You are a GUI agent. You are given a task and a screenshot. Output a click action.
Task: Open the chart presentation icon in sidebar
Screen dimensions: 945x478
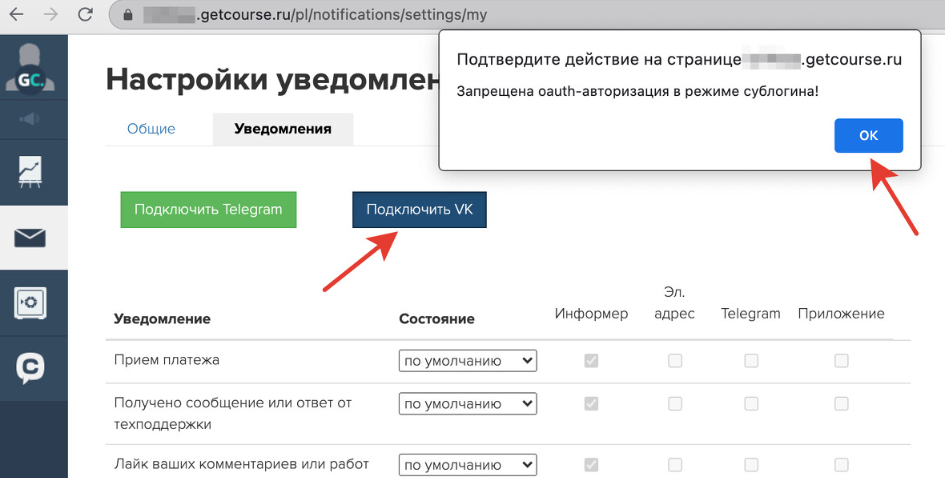[x=30, y=172]
